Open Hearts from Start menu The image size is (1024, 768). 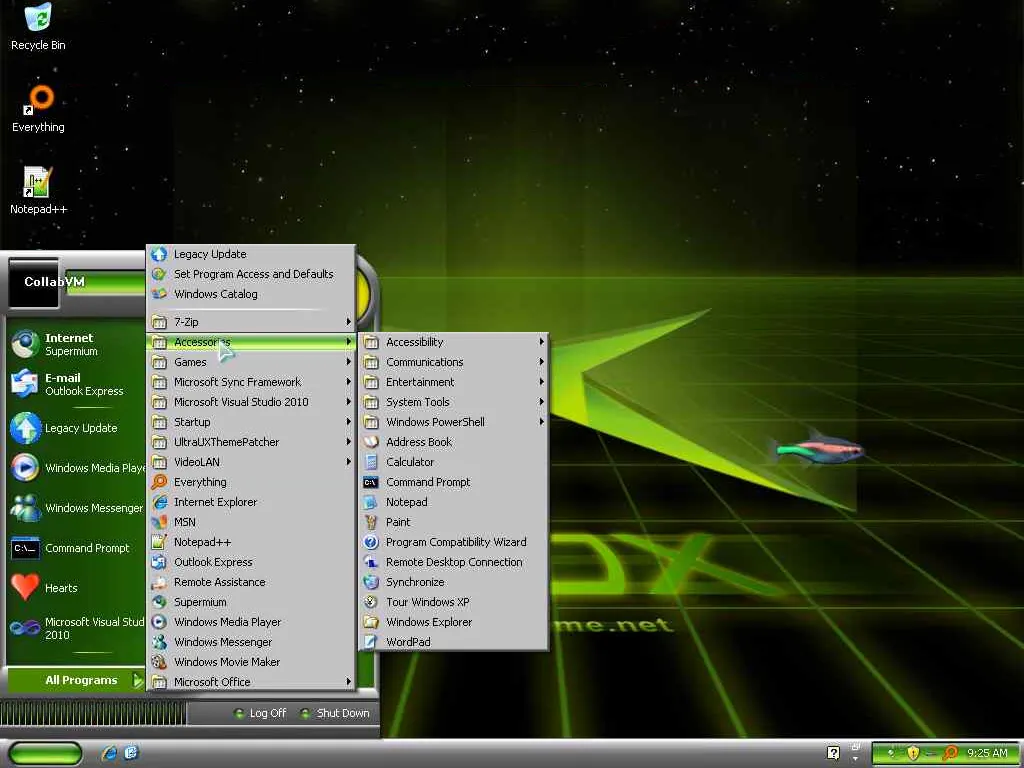(x=76, y=588)
